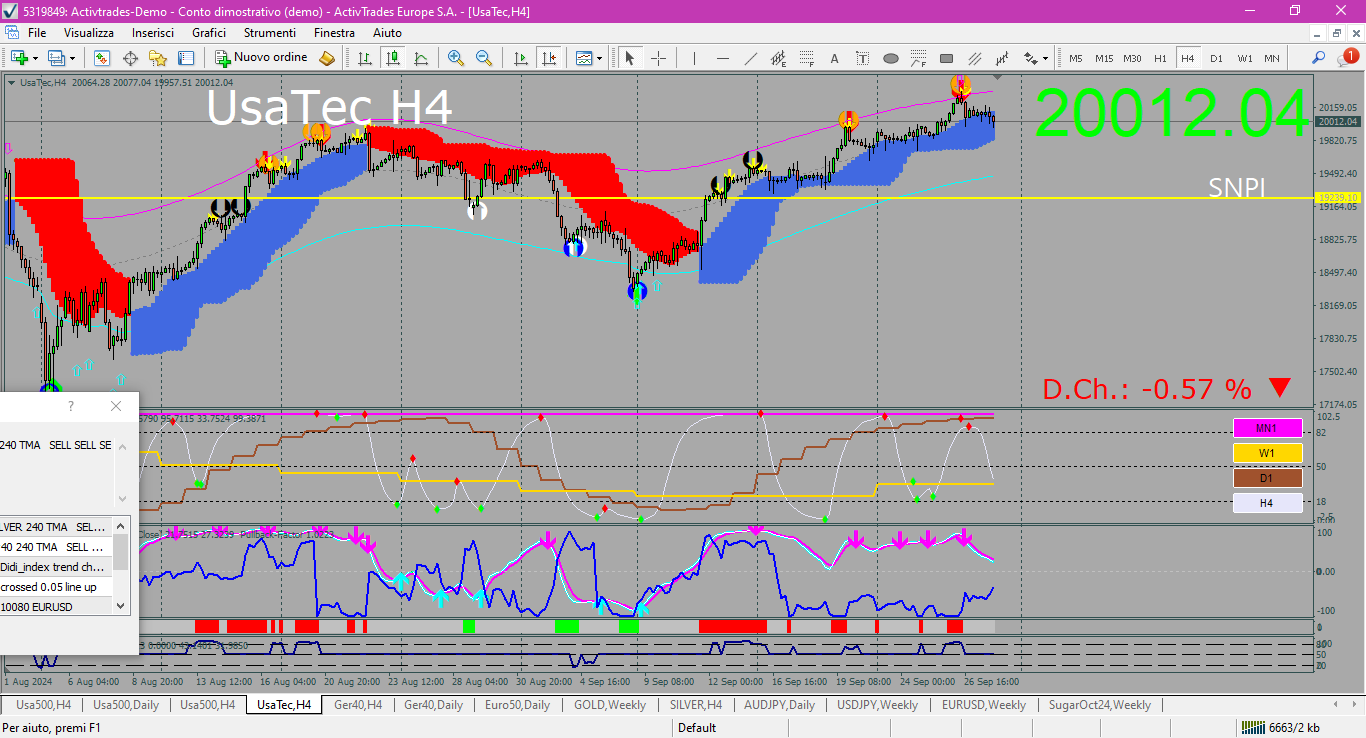
Task: Open the new chart dropdown arrow
Action: [x=34, y=58]
